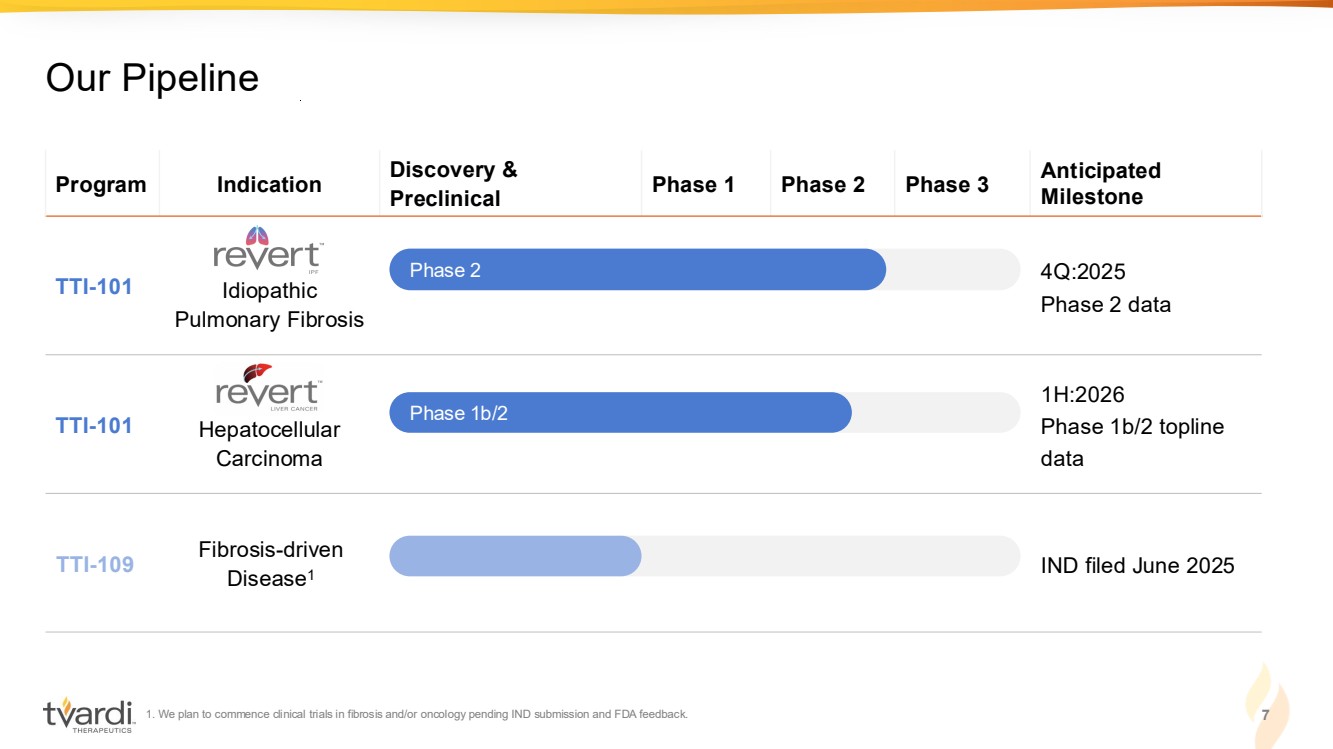Select the Discovery & Preclinical column header

453,184
